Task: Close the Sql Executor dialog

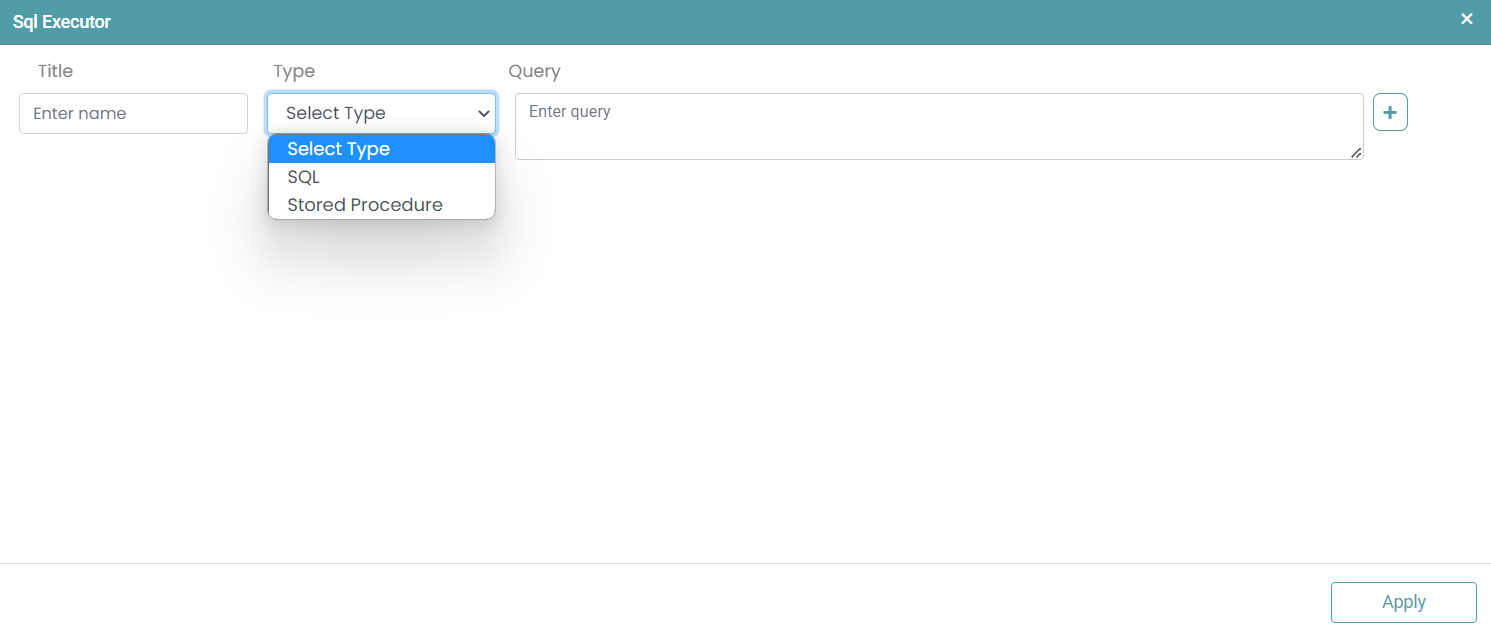Action: (1467, 19)
